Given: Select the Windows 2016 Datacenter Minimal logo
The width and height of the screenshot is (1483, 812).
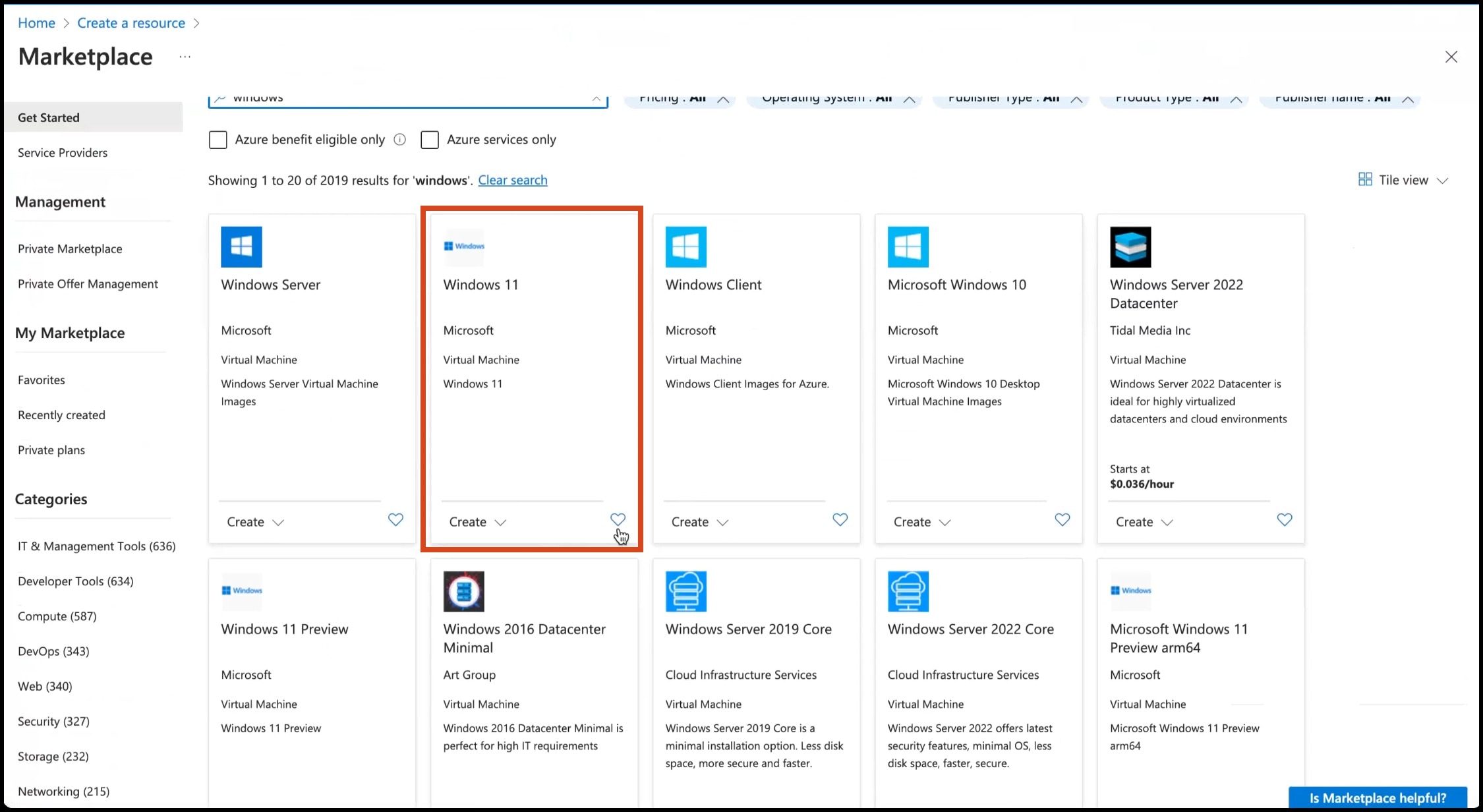Looking at the screenshot, I should 463,591.
